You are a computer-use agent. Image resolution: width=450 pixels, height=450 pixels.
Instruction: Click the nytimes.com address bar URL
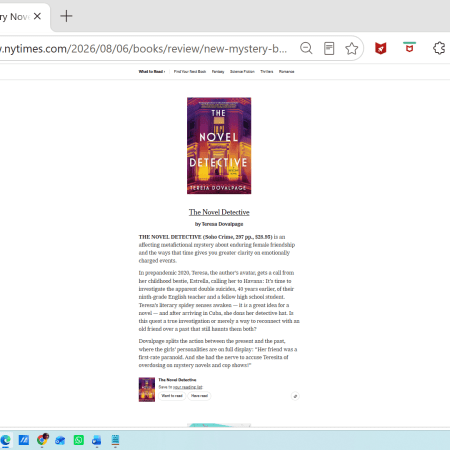pyautogui.click(x=144, y=49)
